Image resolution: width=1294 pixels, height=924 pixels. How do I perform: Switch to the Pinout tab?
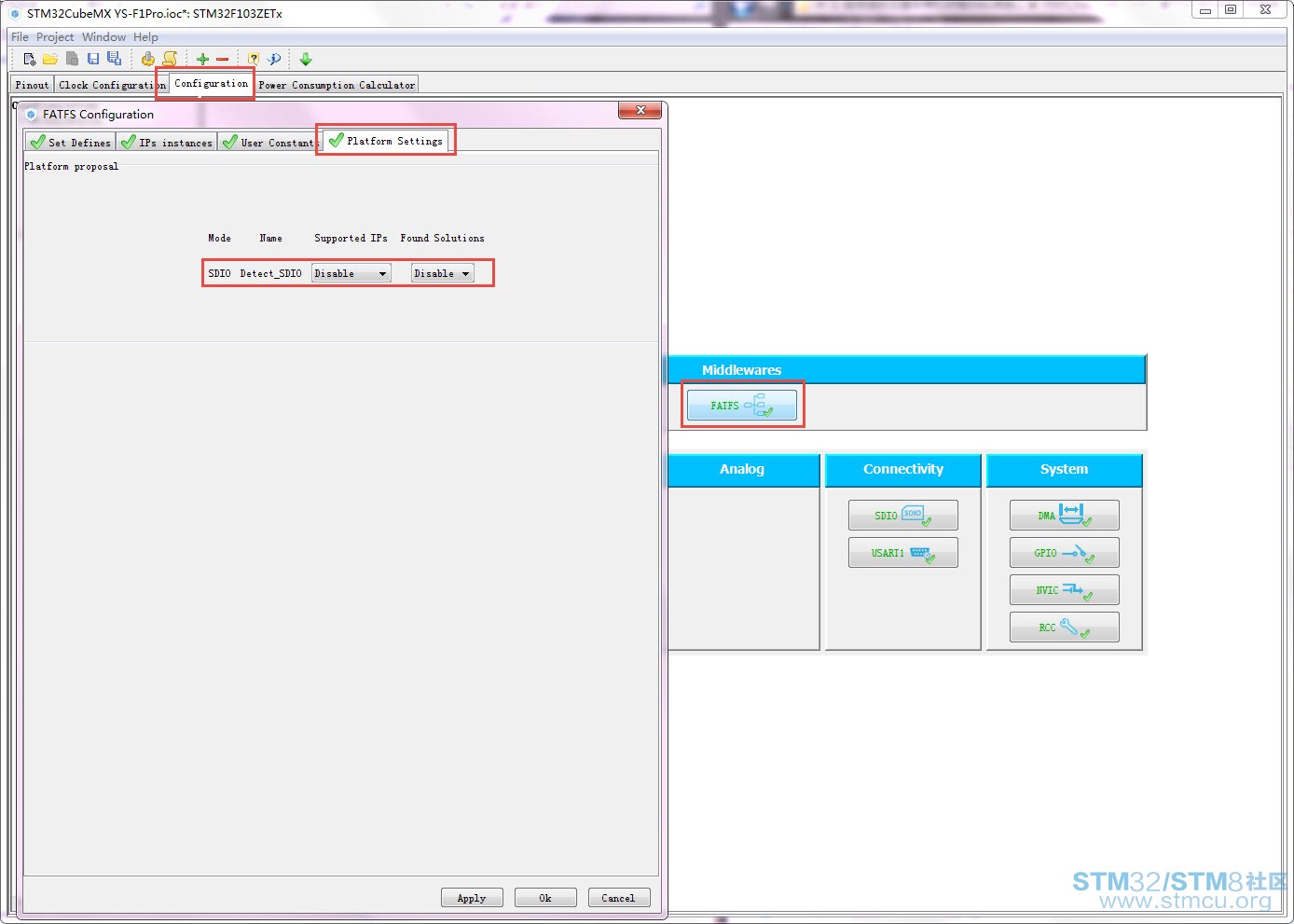32,85
